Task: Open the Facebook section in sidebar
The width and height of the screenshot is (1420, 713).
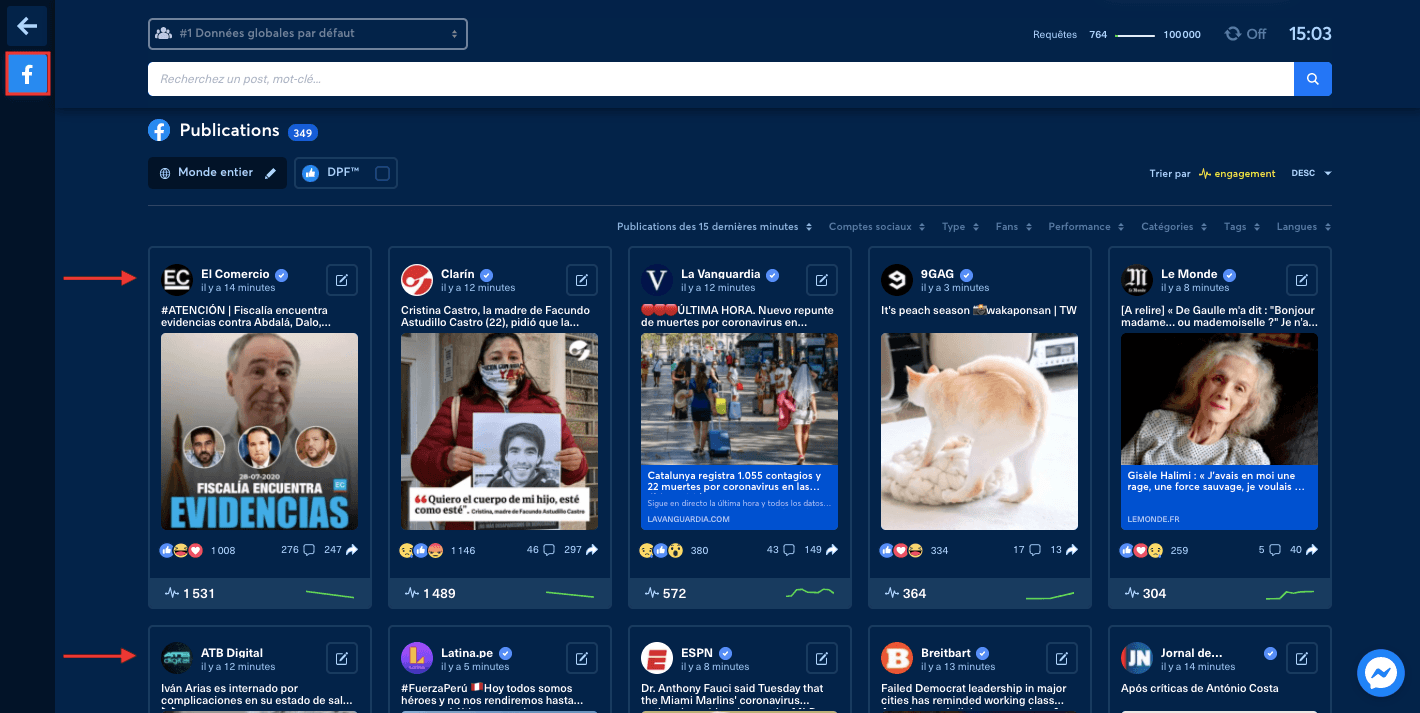Action: pyautogui.click(x=27, y=74)
